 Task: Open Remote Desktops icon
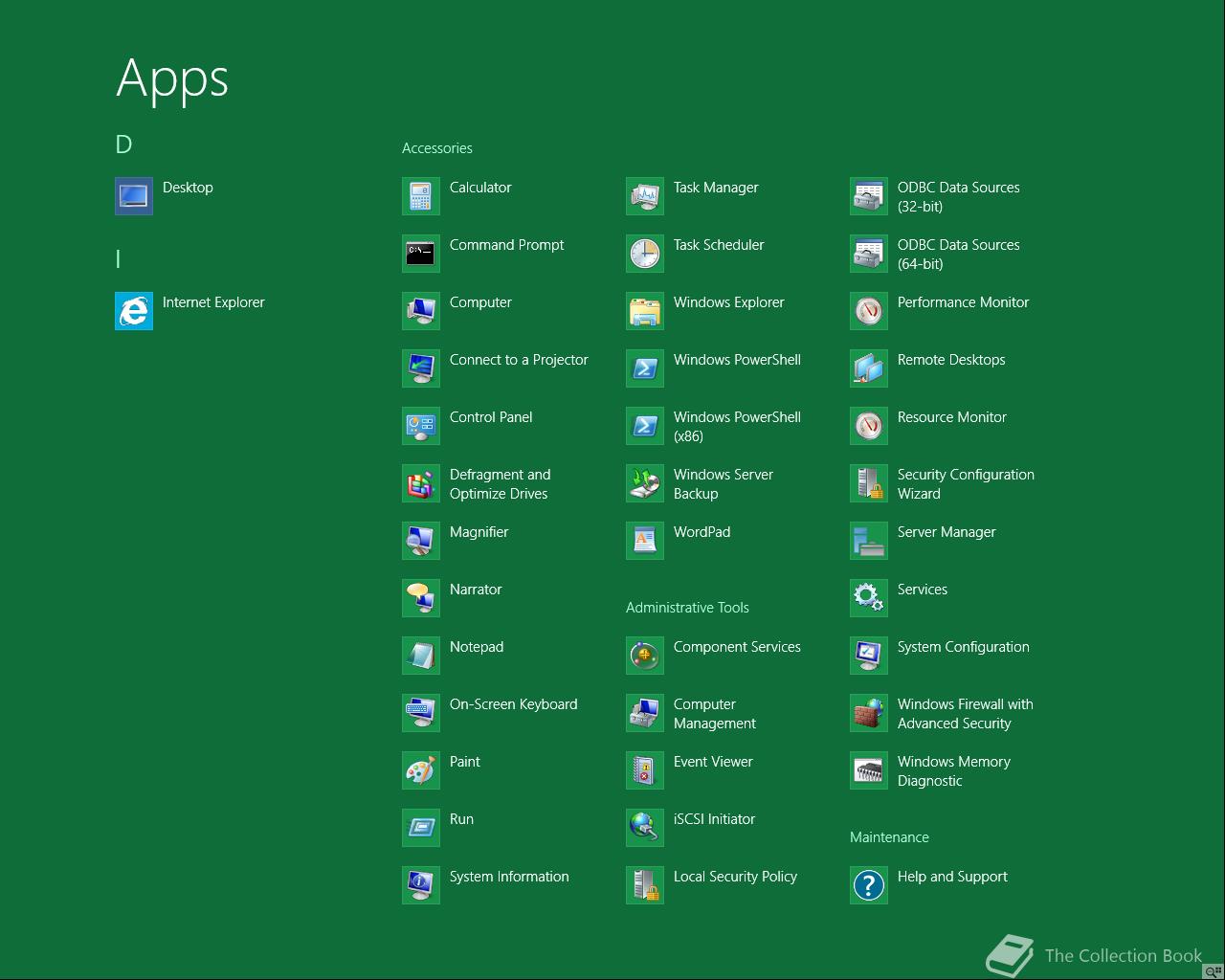(869, 368)
